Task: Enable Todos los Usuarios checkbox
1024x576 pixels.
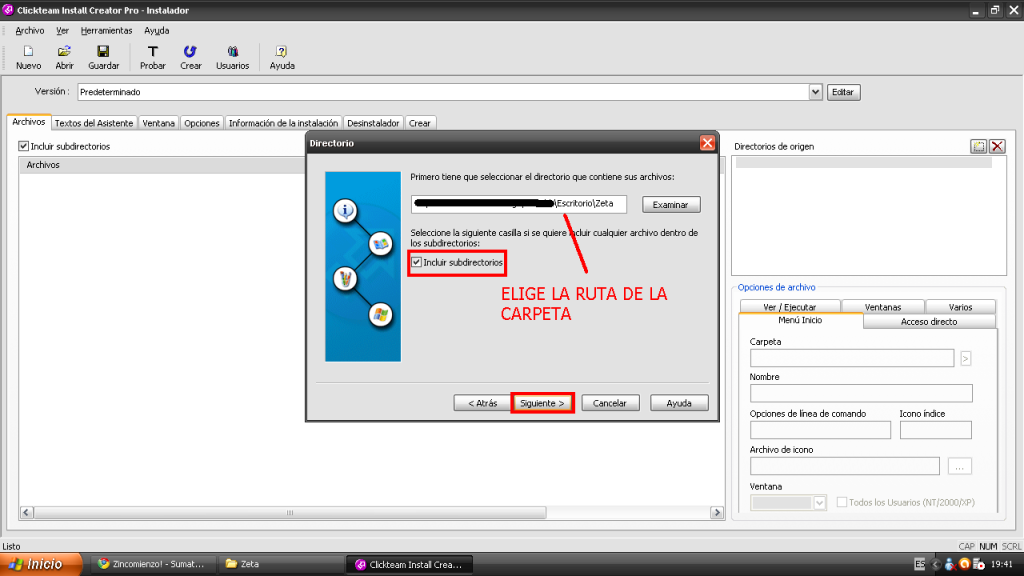Action: [842, 502]
